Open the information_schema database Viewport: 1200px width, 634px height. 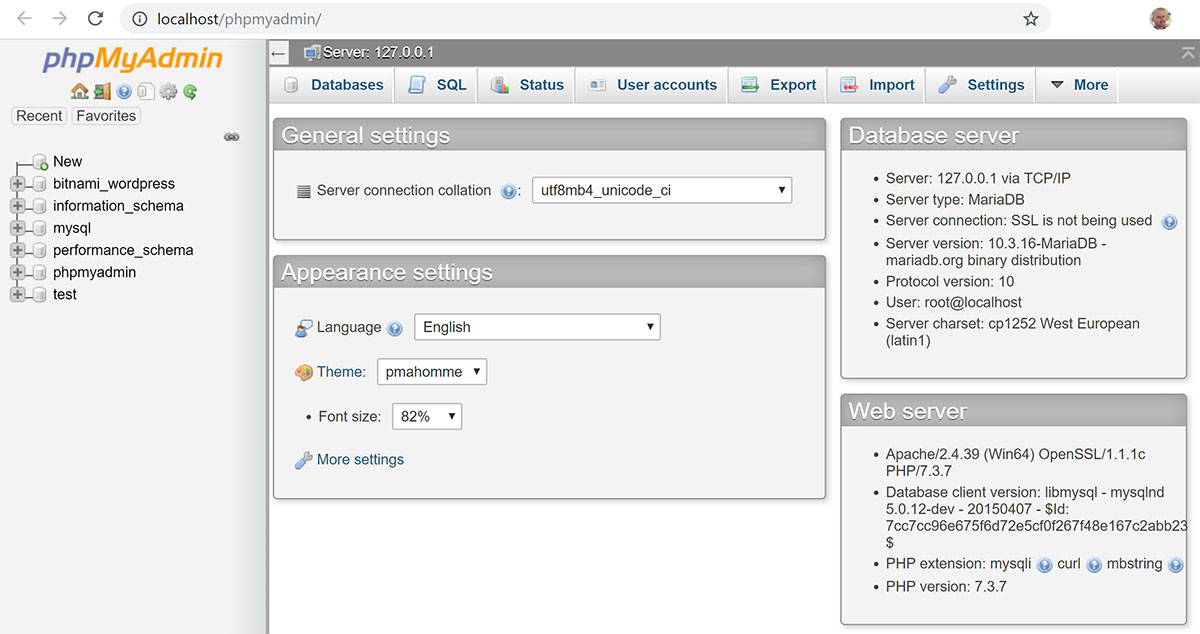(118, 206)
